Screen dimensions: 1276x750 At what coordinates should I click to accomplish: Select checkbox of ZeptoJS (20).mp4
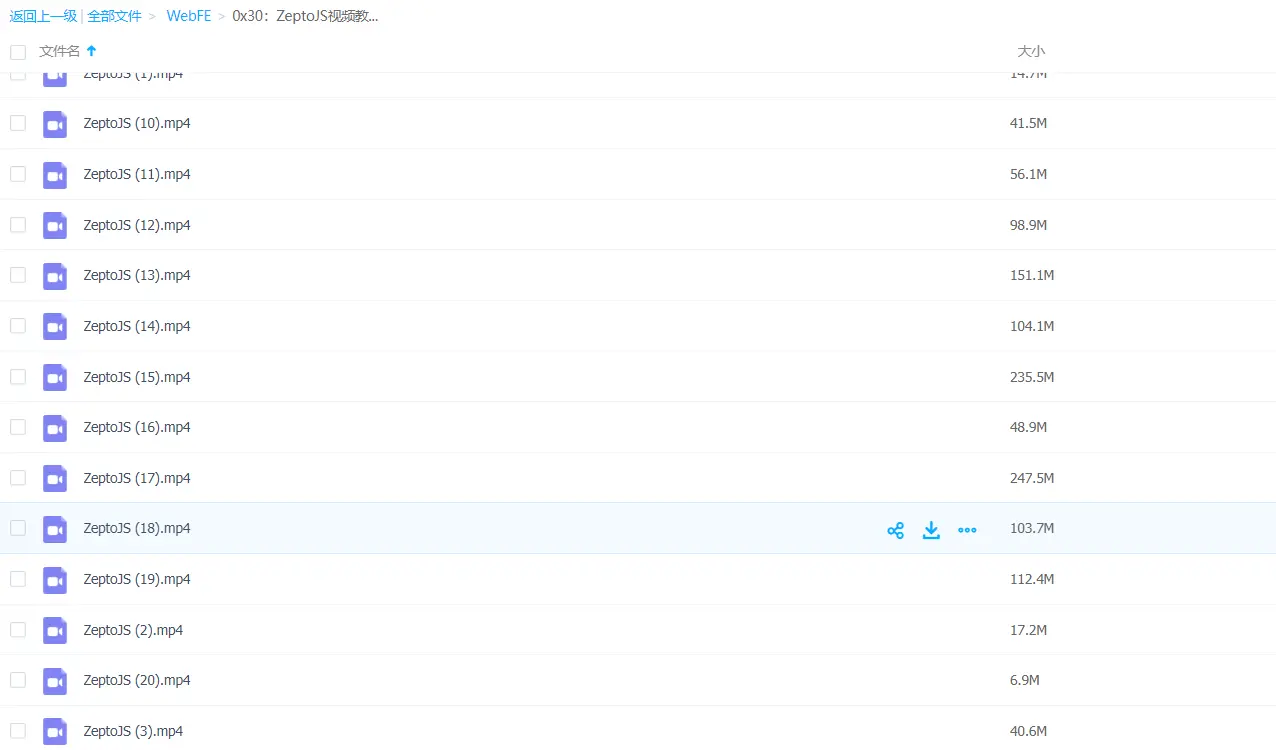pyautogui.click(x=18, y=680)
